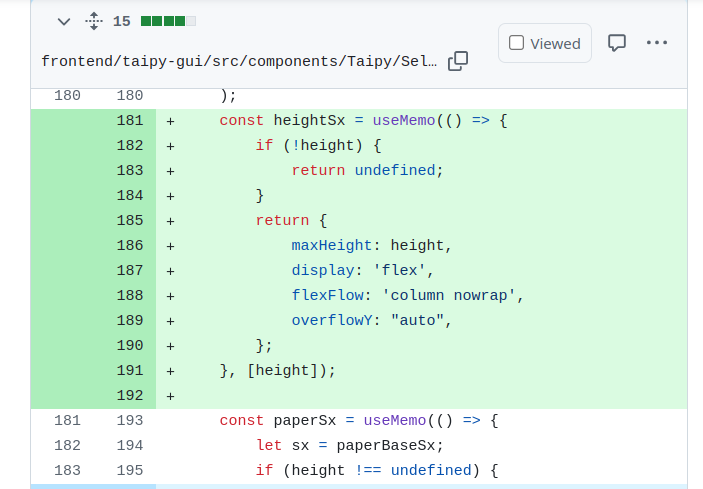Open the three-dot file options menu
The width and height of the screenshot is (703, 489).
point(657,43)
